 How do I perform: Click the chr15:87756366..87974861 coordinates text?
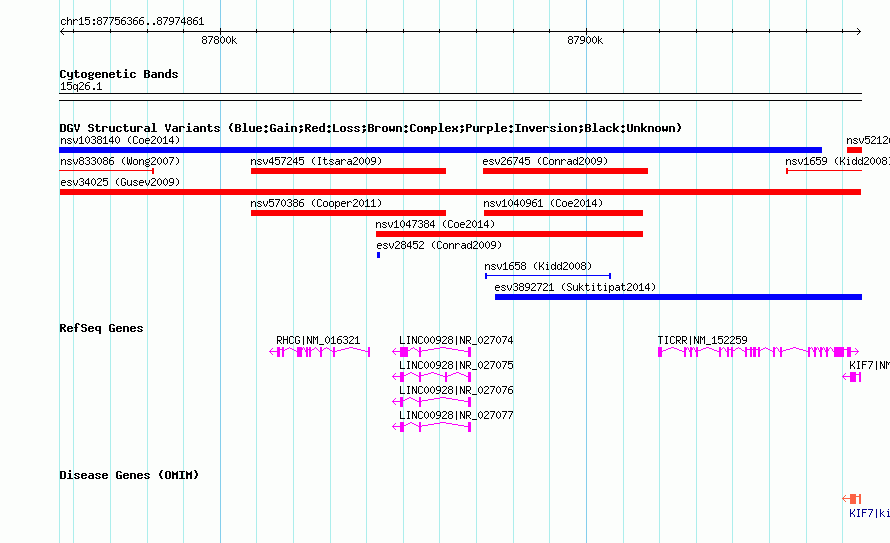(132, 21)
